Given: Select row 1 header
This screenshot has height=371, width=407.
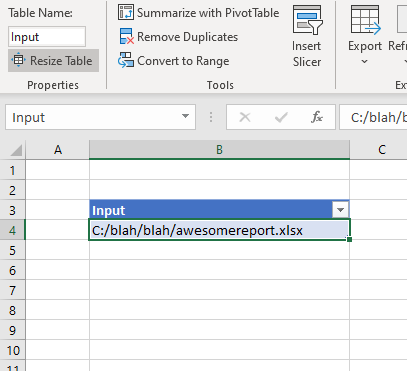Looking at the screenshot, I should pos(12,170).
